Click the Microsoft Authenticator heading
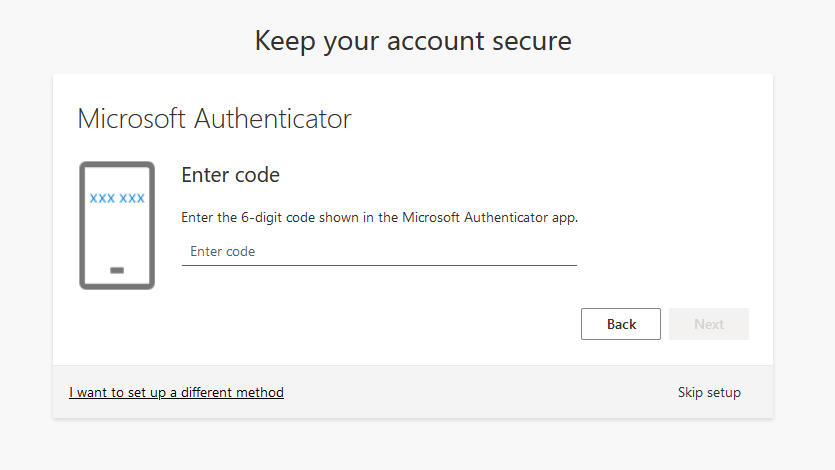Image resolution: width=835 pixels, height=470 pixels. pyautogui.click(x=214, y=119)
